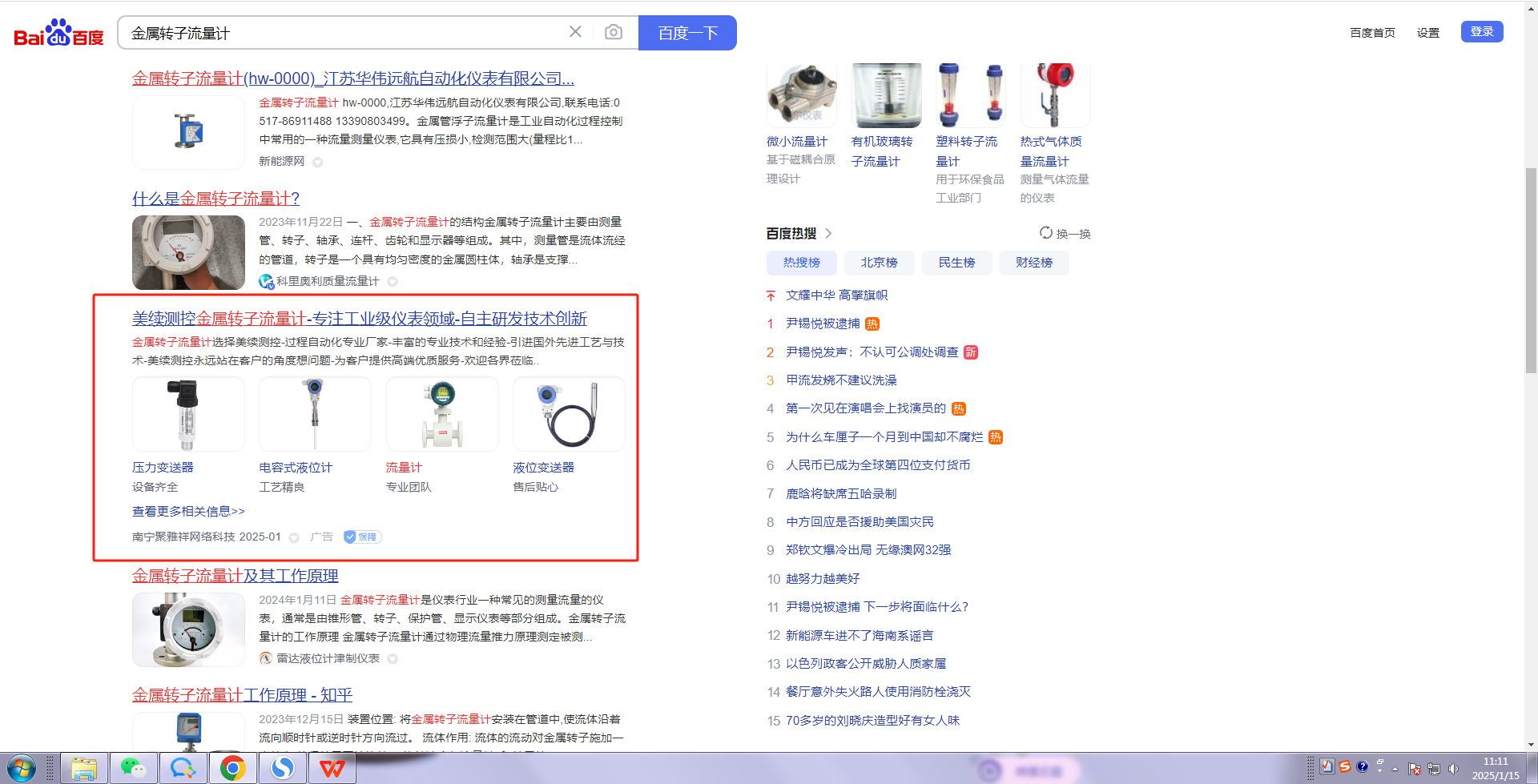Open the 设置 settings link
1538x784 pixels.
click(1428, 33)
